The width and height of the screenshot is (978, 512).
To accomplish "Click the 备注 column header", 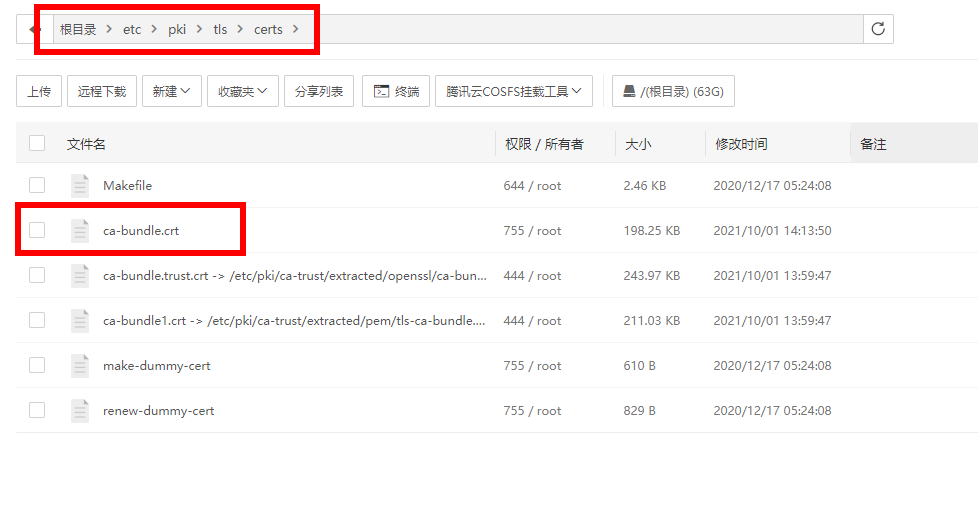I will click(873, 144).
